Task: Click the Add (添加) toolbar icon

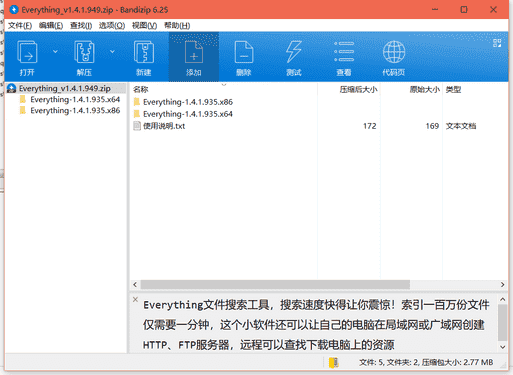Action: coord(194,57)
